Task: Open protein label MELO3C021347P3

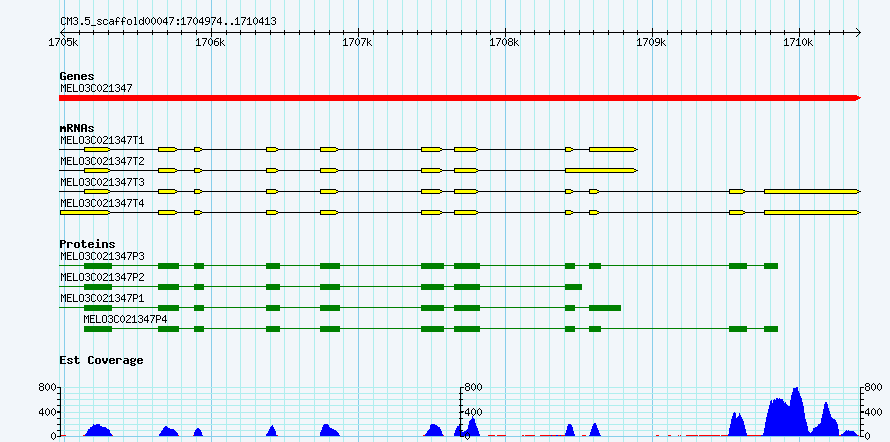Action: 102,256
